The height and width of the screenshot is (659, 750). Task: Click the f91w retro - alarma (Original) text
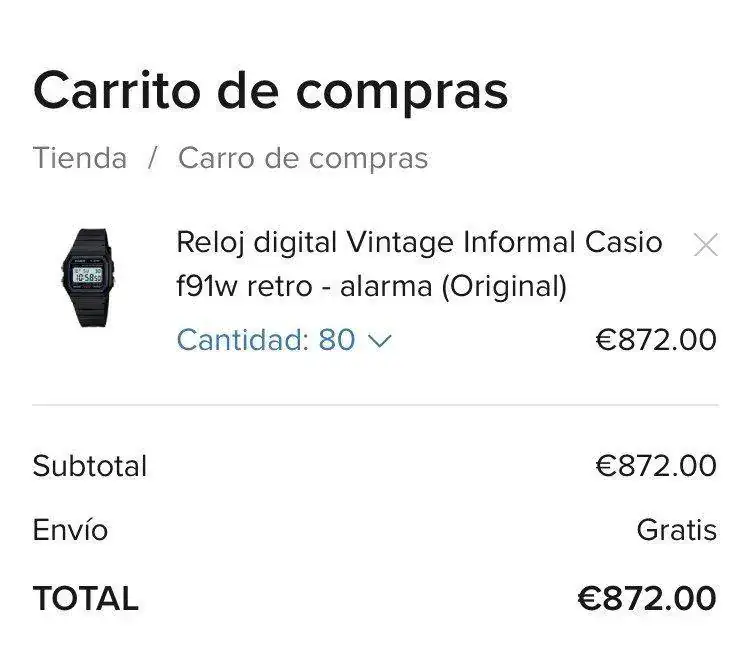372,287
